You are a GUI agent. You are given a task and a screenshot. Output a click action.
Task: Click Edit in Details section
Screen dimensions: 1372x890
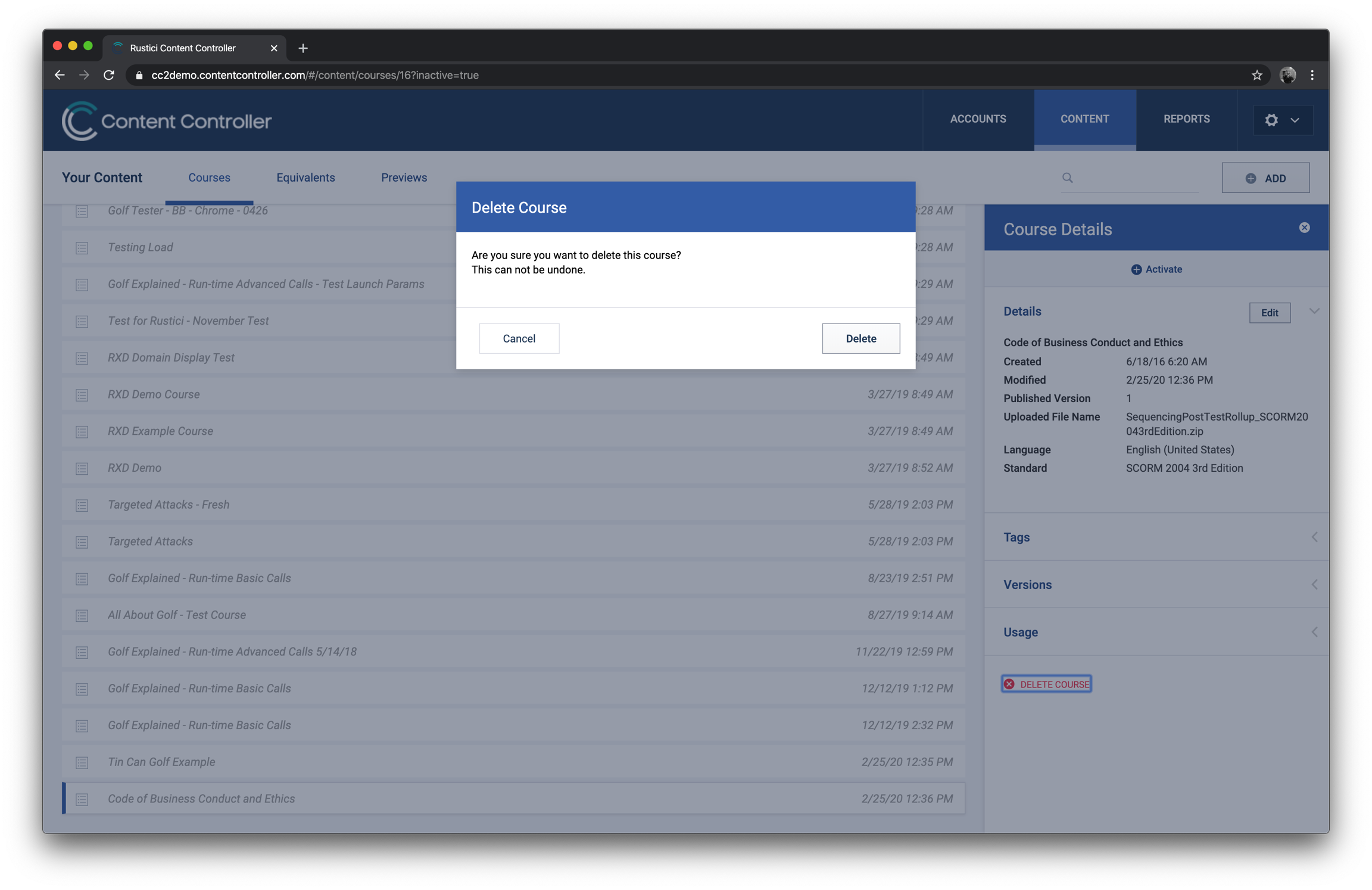(x=1270, y=313)
